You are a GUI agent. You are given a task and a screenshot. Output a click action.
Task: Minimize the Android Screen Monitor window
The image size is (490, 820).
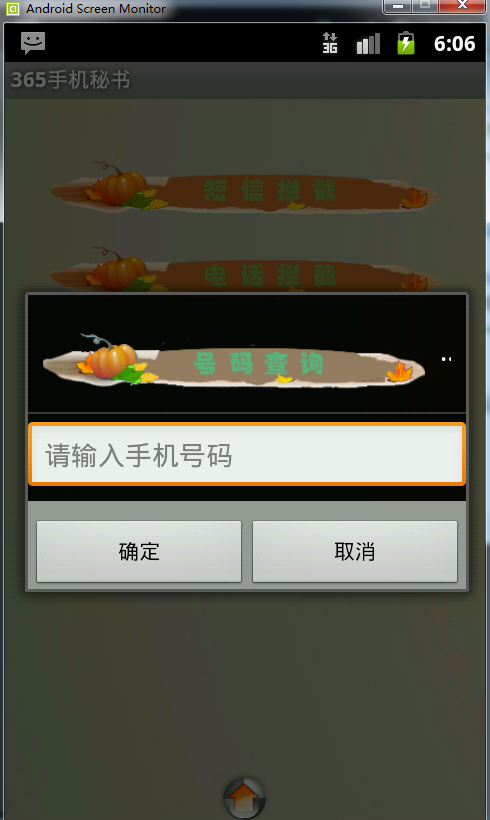click(x=398, y=6)
